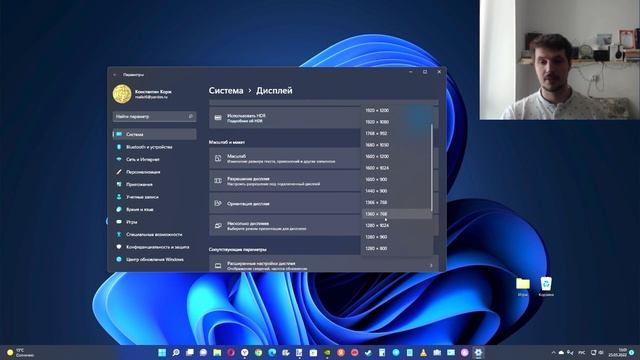Choose the highlighted 1360 × 768 resolution
Image resolution: width=640 pixels, height=360 pixels.
pyautogui.click(x=396, y=214)
